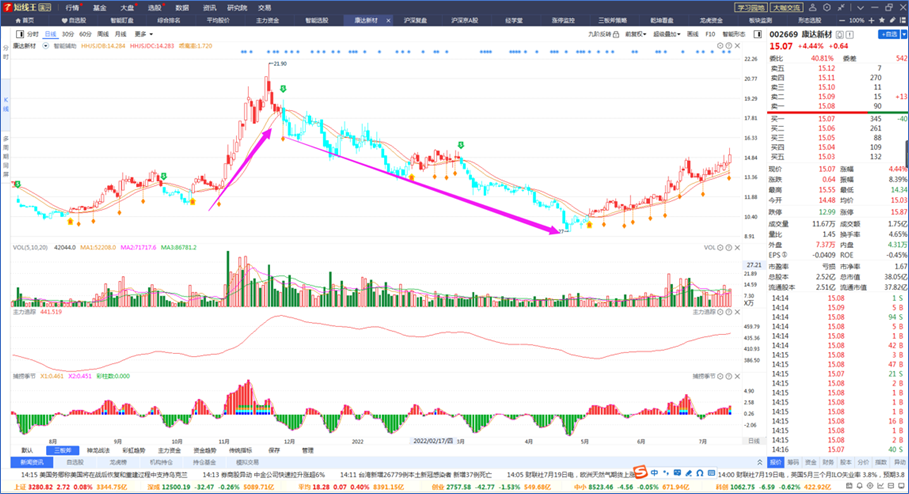909x494 pixels.
Task: Click the 大咖交流 button
Action: [x=786, y=8]
